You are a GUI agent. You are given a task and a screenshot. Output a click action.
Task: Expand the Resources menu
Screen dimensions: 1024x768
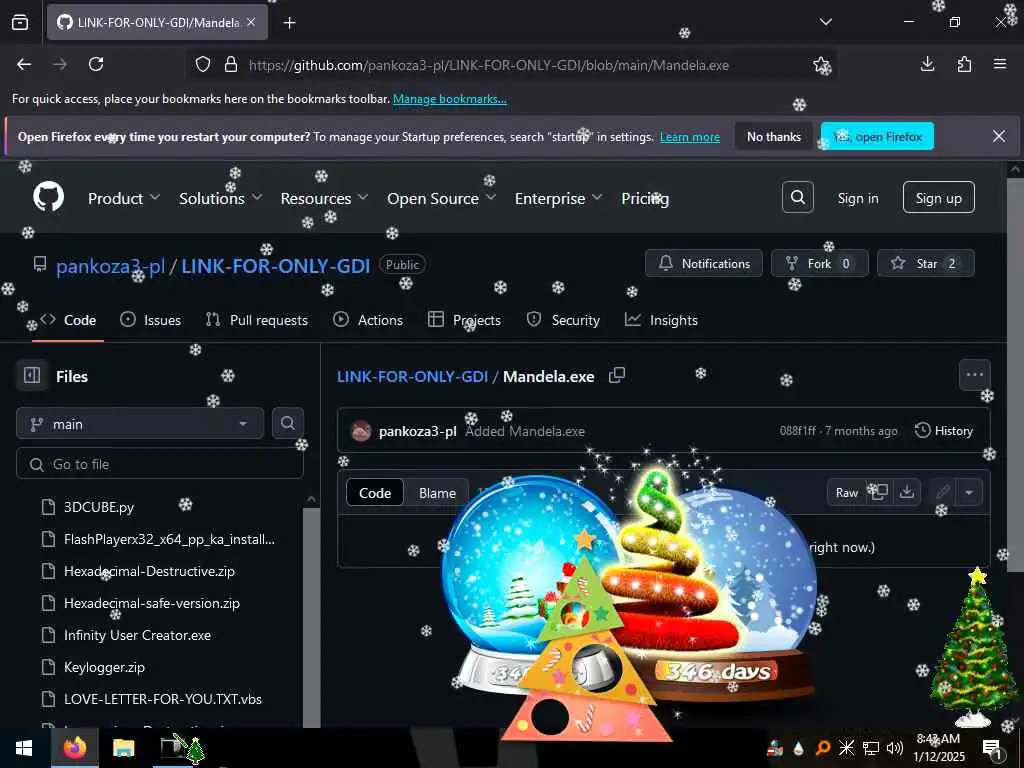pyautogui.click(x=324, y=198)
